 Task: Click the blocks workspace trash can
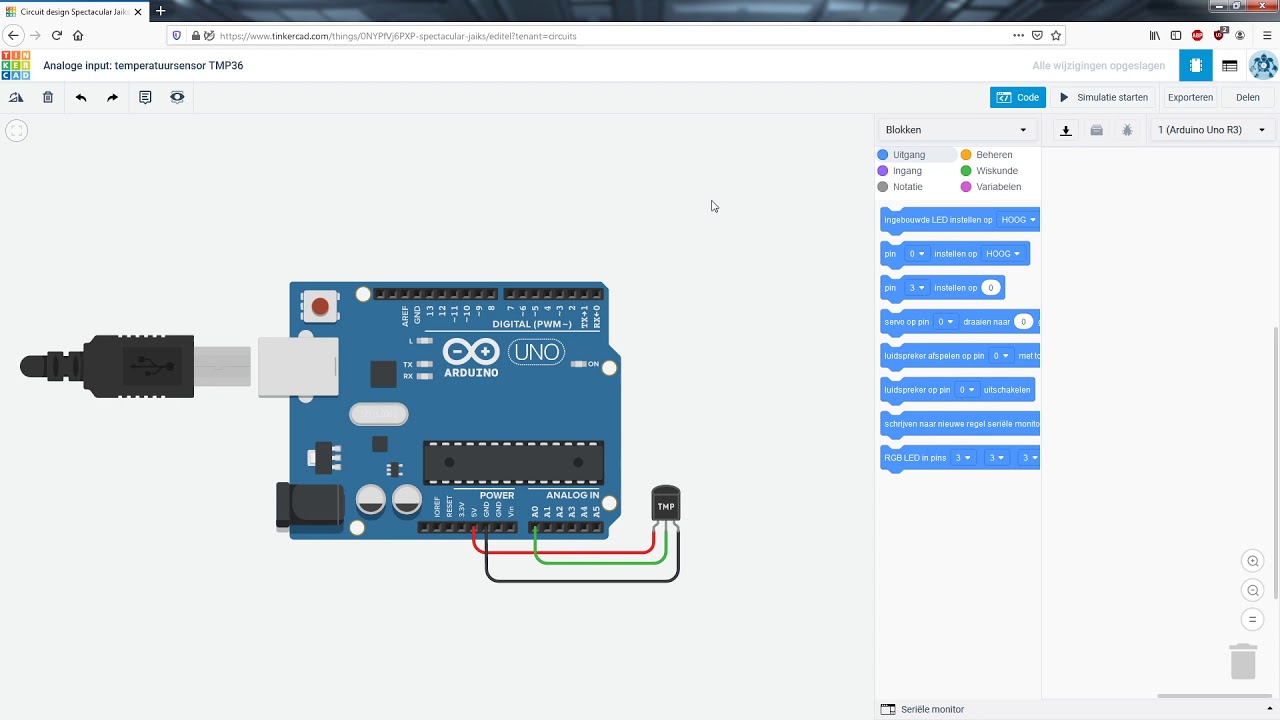[1243, 661]
